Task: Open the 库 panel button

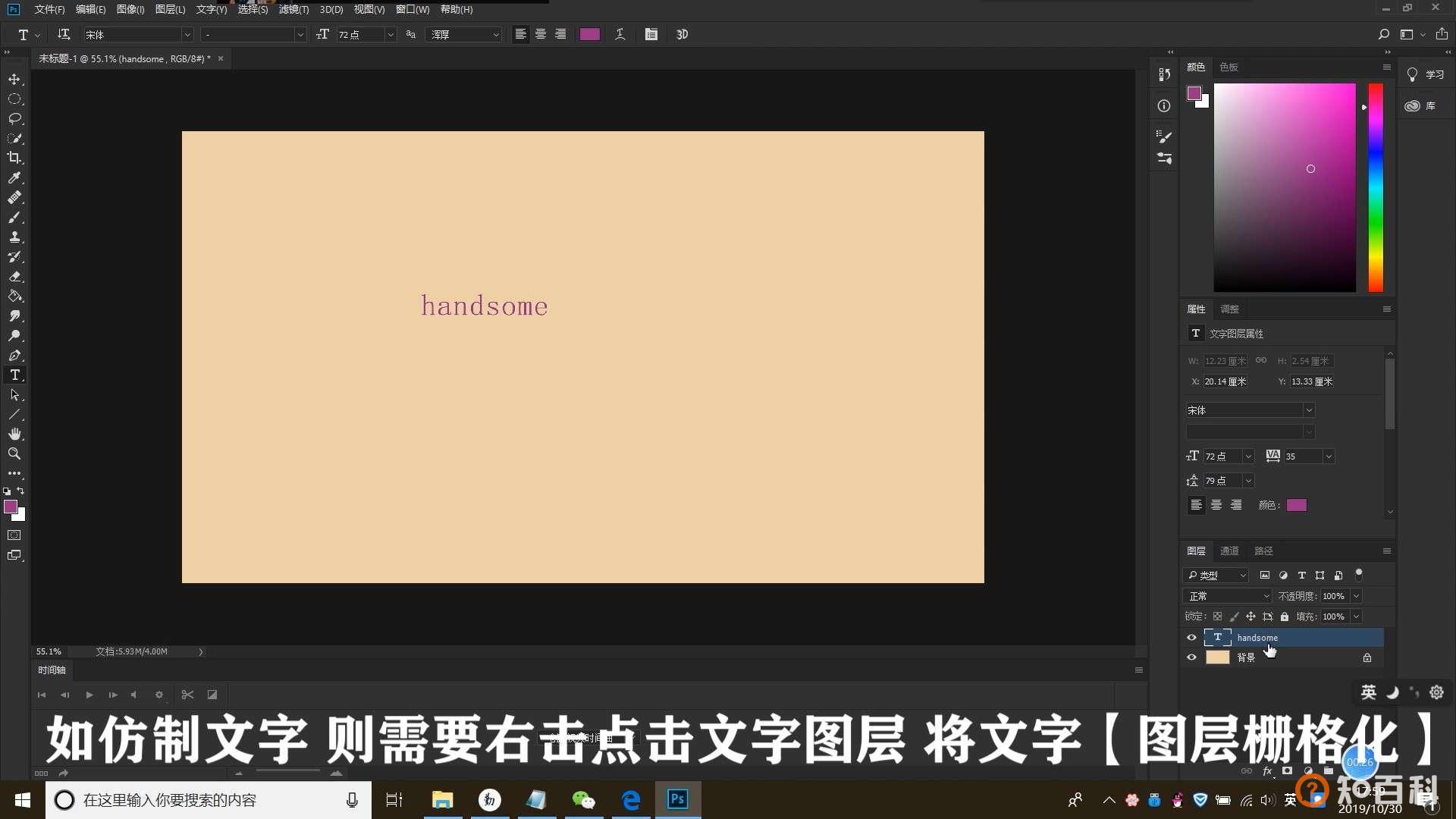Action: (1420, 105)
